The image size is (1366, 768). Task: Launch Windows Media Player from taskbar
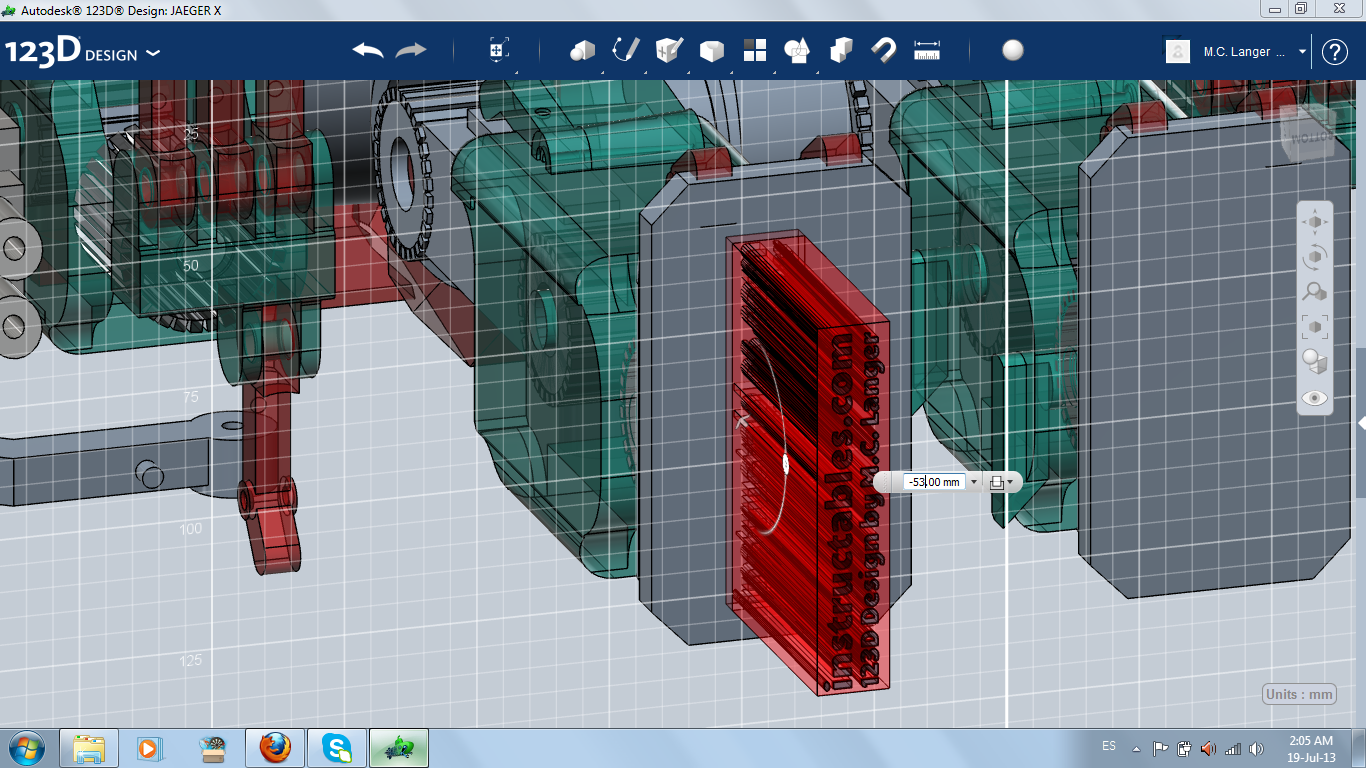pyautogui.click(x=150, y=748)
